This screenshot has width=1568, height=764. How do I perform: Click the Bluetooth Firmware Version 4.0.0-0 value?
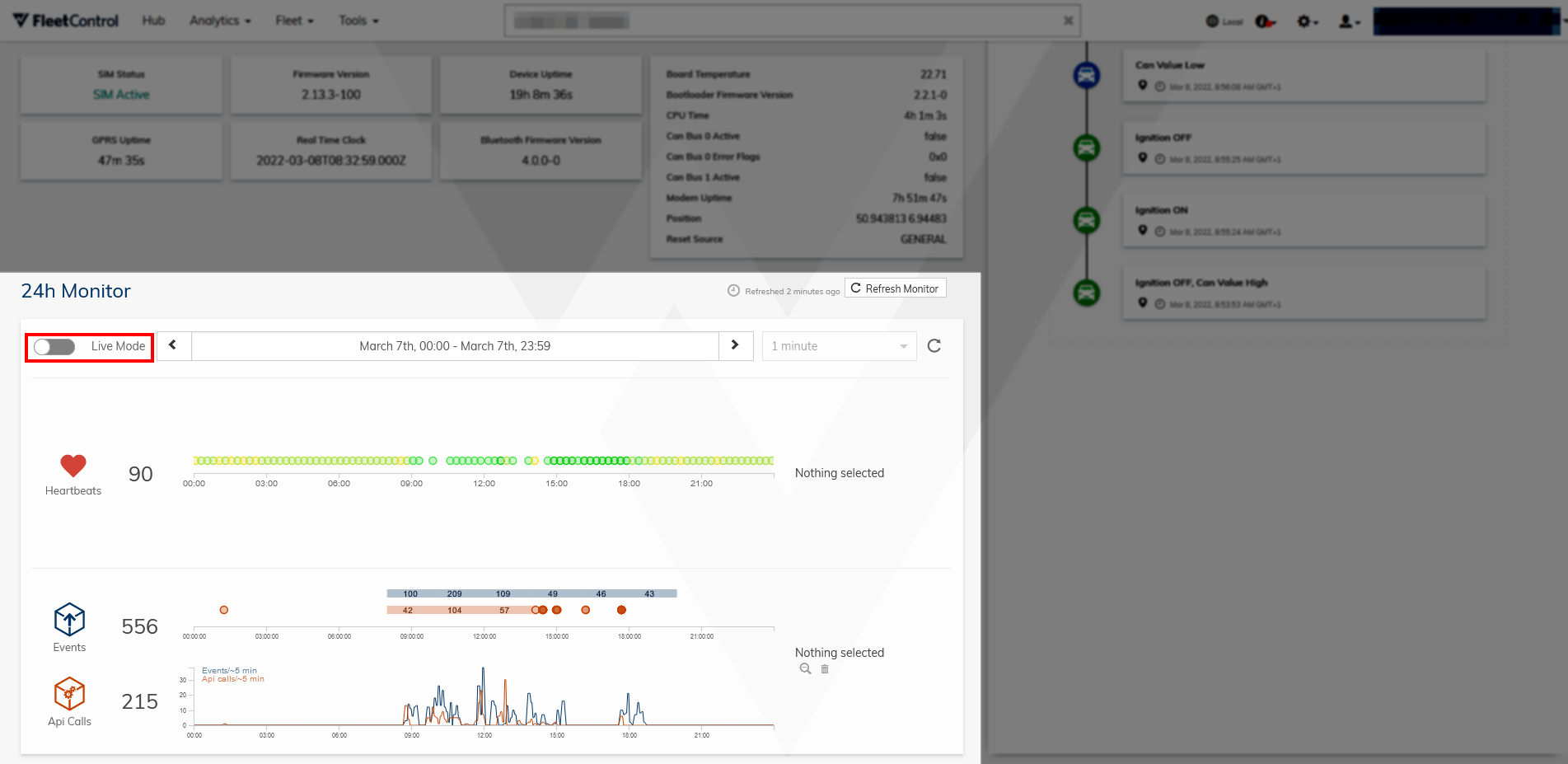click(541, 161)
